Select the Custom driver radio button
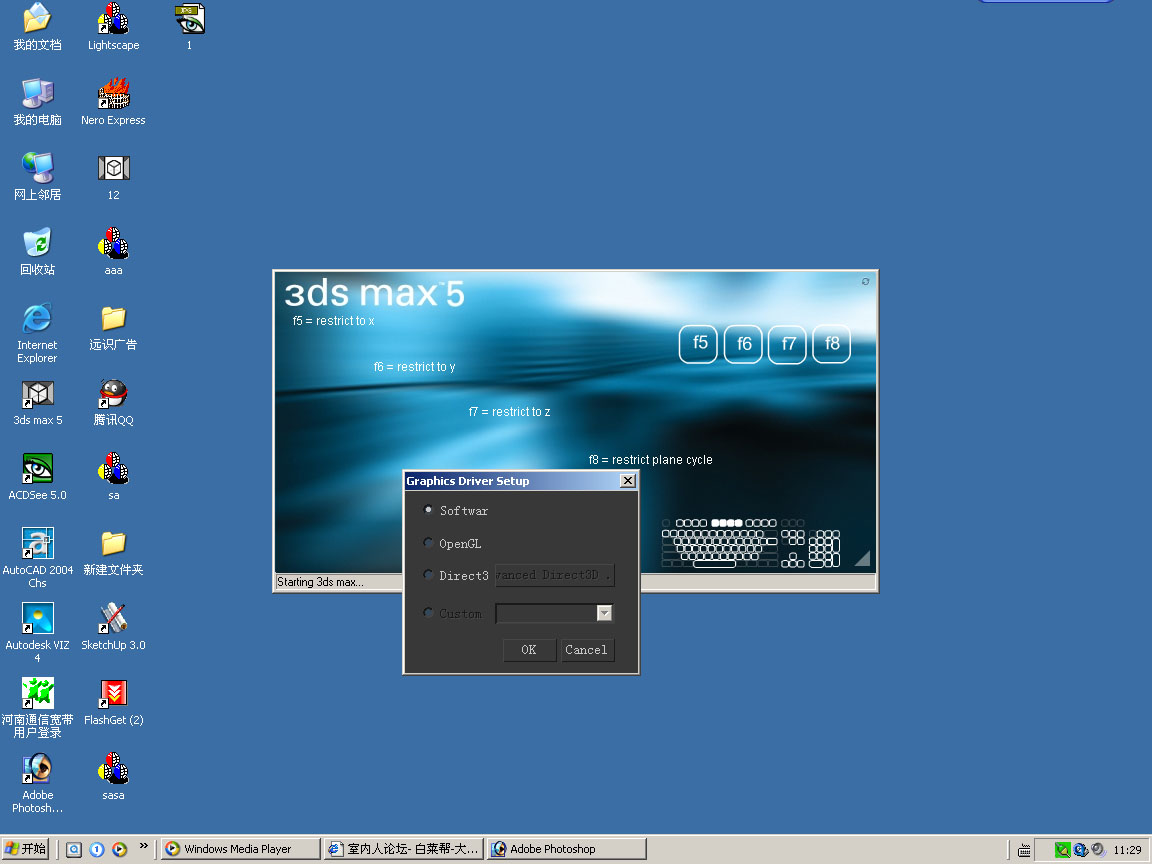The image size is (1152, 864). click(x=429, y=613)
